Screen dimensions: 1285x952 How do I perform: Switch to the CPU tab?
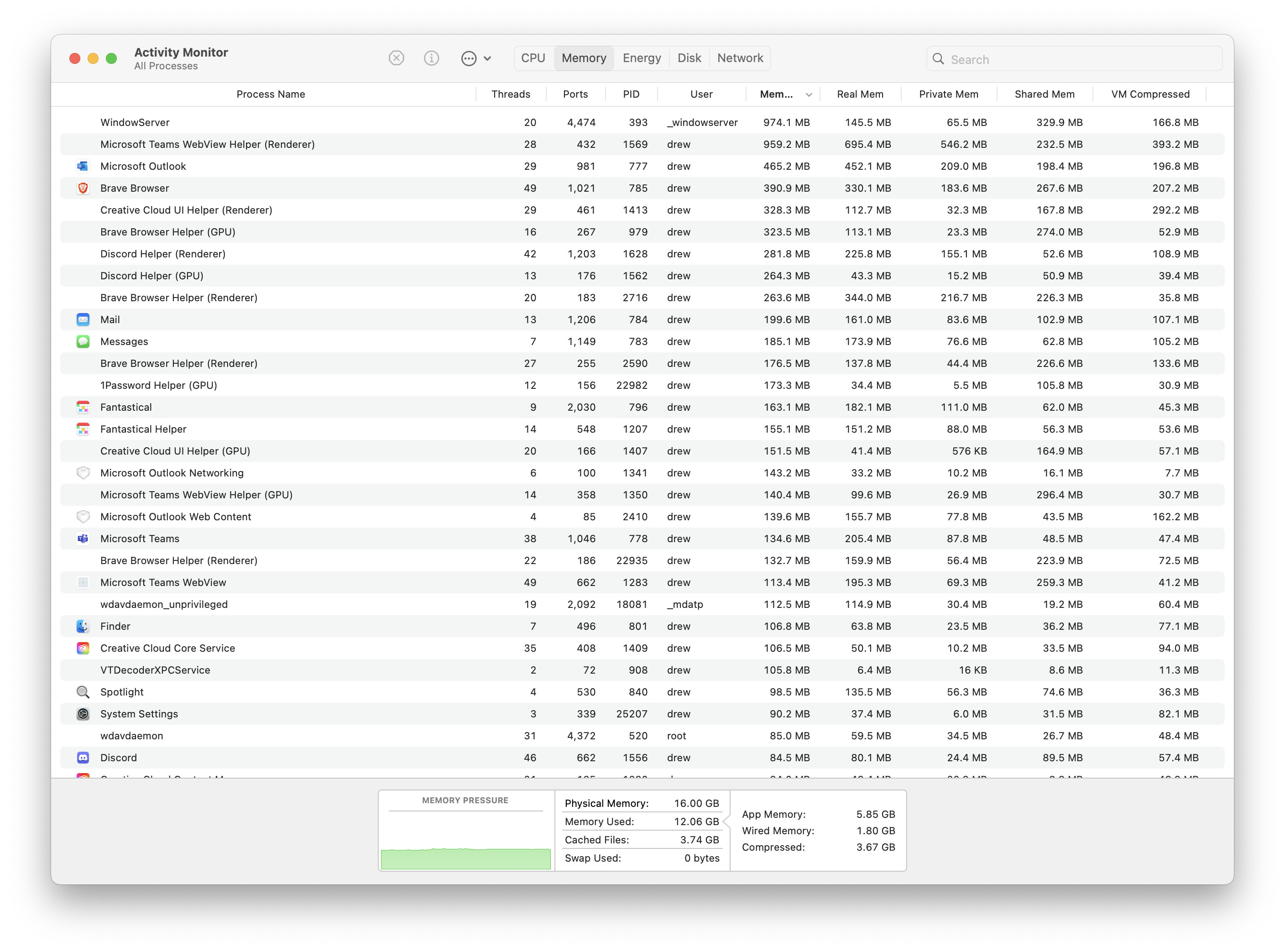533,58
